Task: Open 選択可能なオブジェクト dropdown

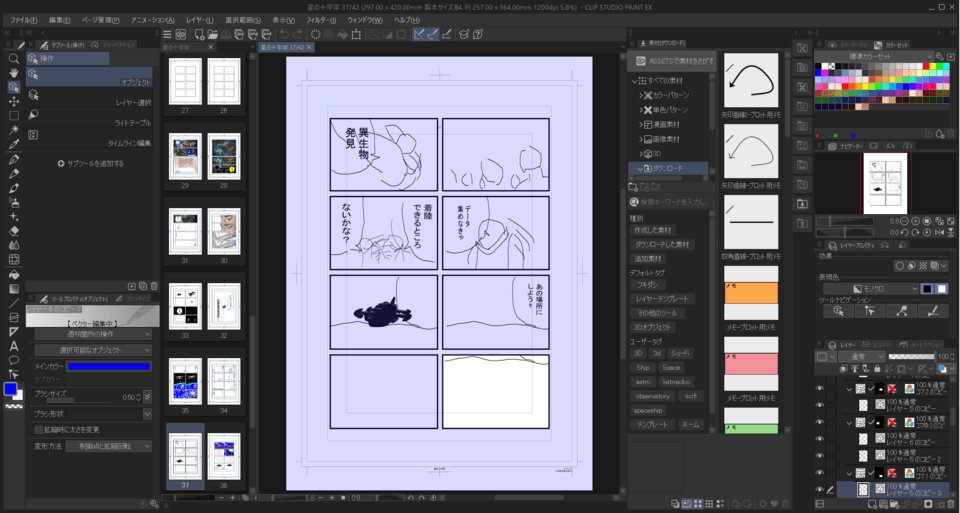Action: click(93, 350)
